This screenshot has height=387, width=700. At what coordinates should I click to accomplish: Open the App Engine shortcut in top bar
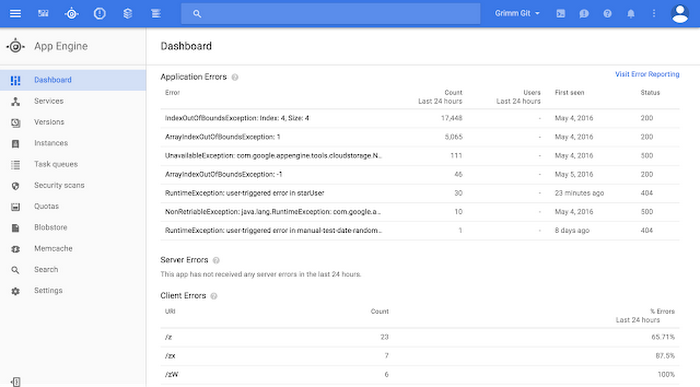click(x=71, y=14)
